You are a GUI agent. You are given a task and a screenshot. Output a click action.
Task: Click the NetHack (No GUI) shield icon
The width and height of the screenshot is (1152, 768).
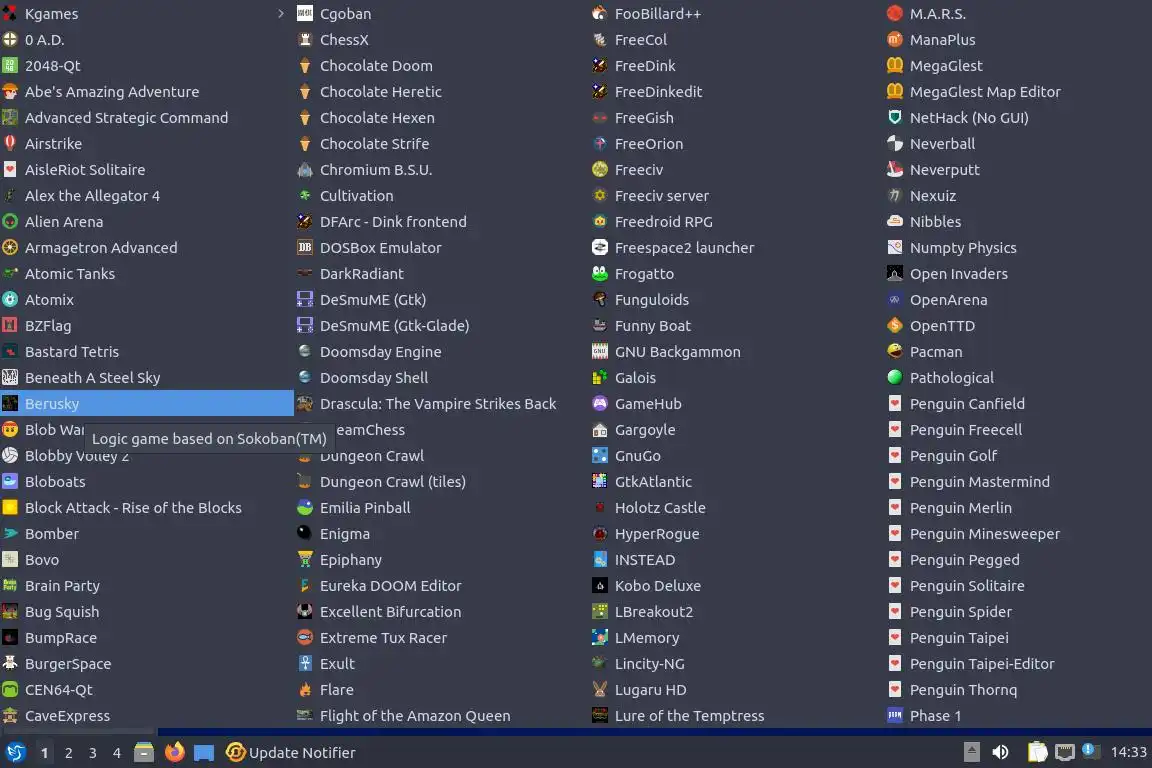895,118
